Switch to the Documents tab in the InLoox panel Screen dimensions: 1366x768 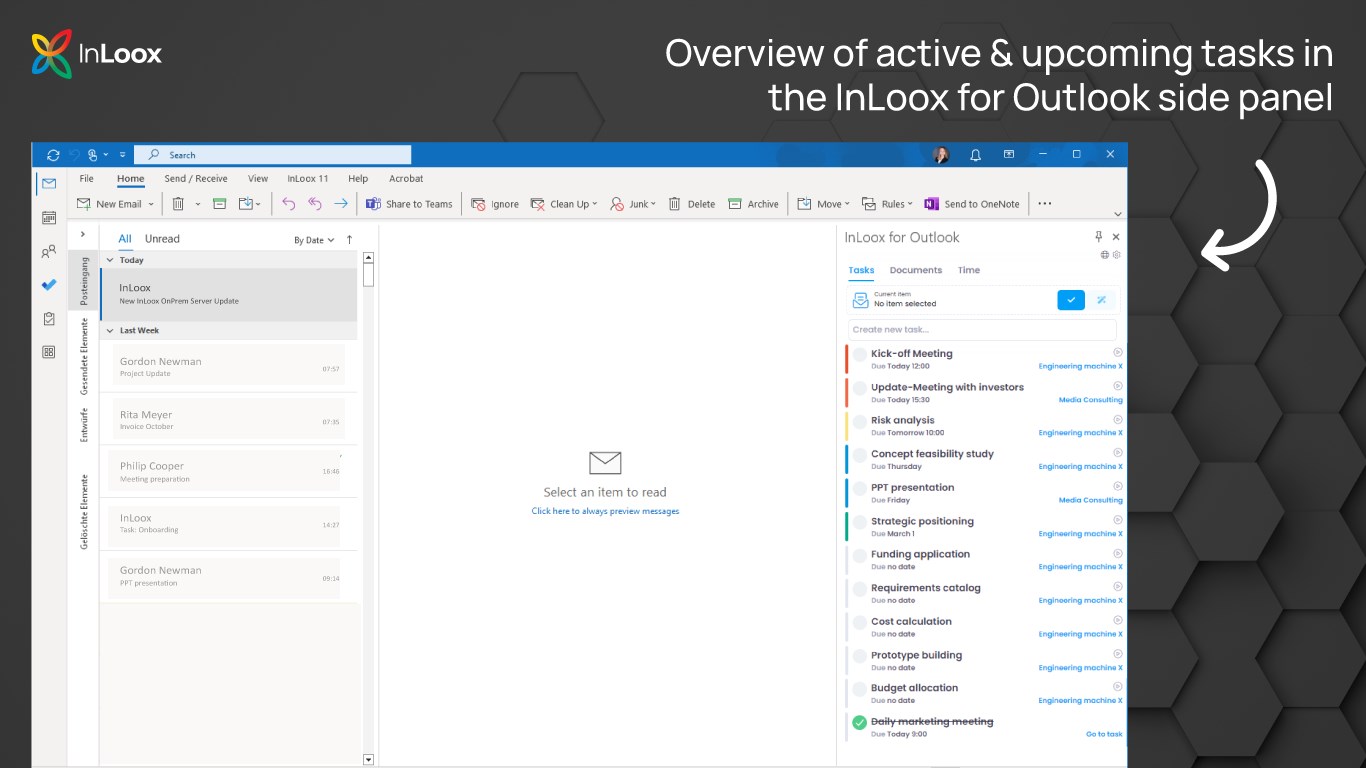[x=916, y=270]
